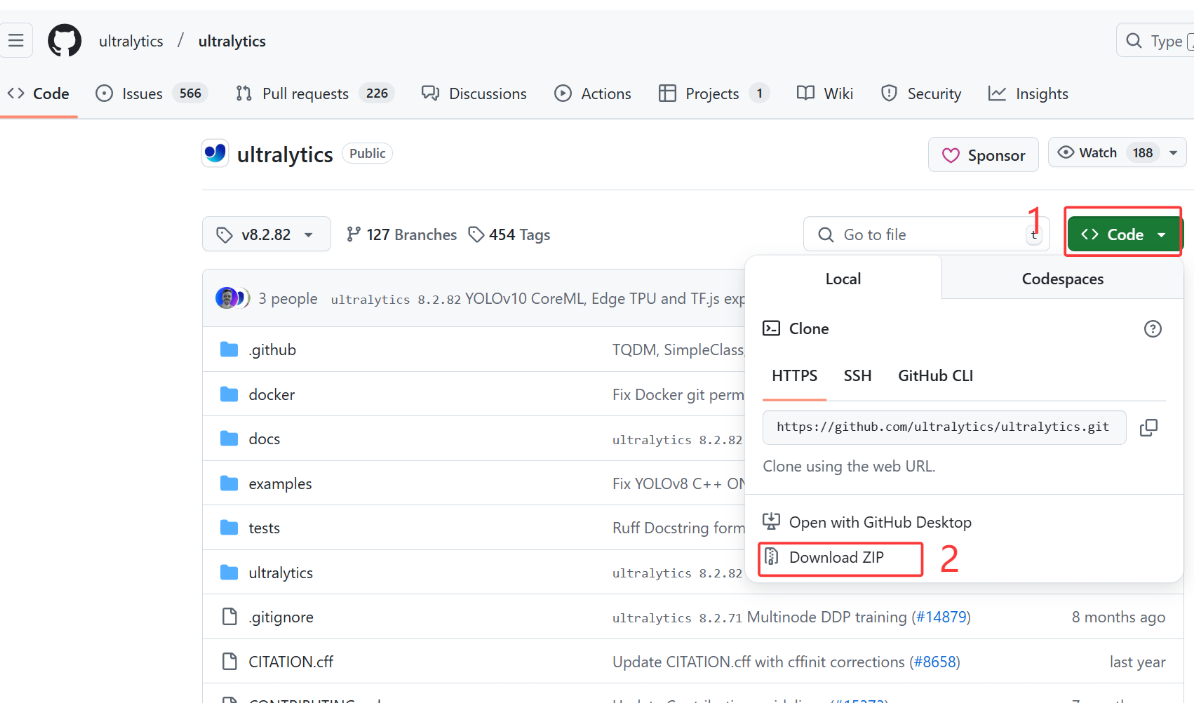
Task: Click the Sponsor button
Action: pyautogui.click(x=983, y=155)
